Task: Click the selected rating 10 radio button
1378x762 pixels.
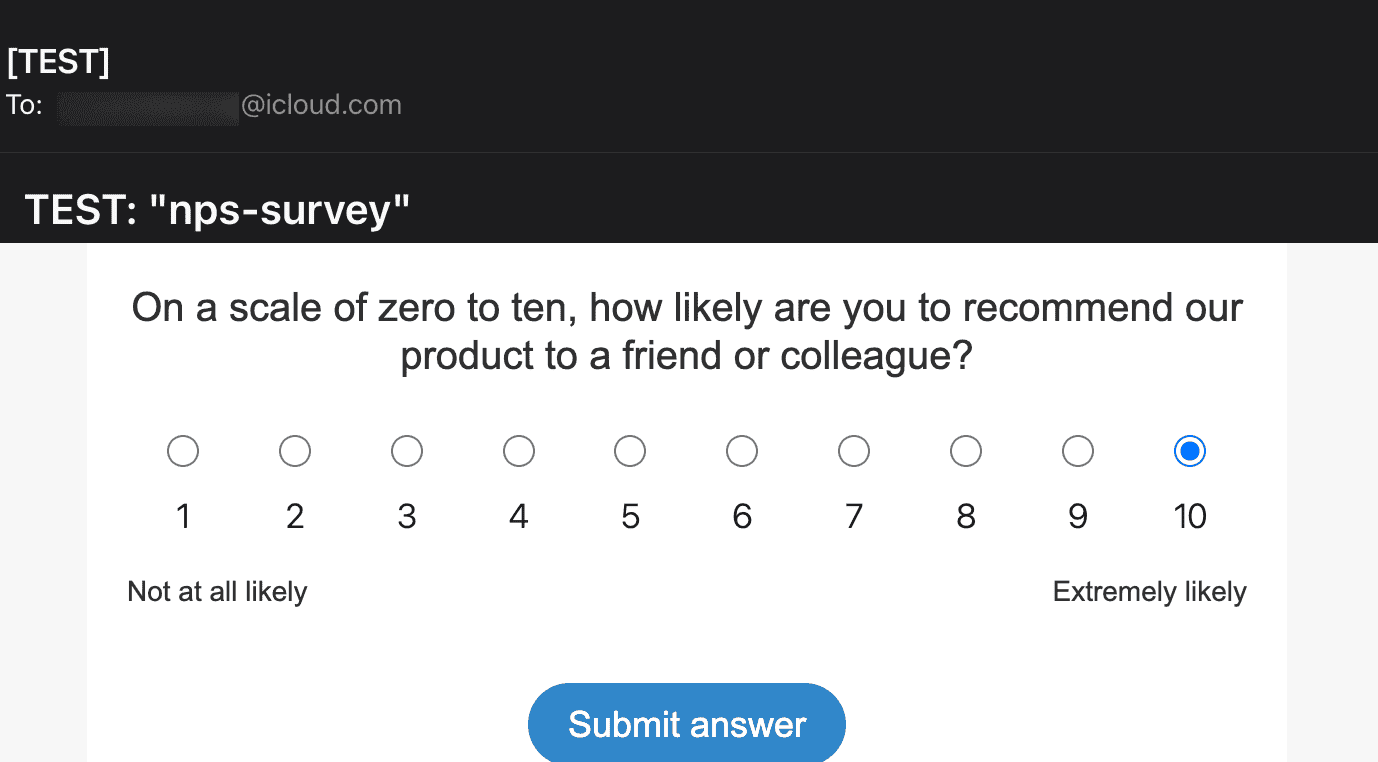Action: pyautogui.click(x=1190, y=451)
